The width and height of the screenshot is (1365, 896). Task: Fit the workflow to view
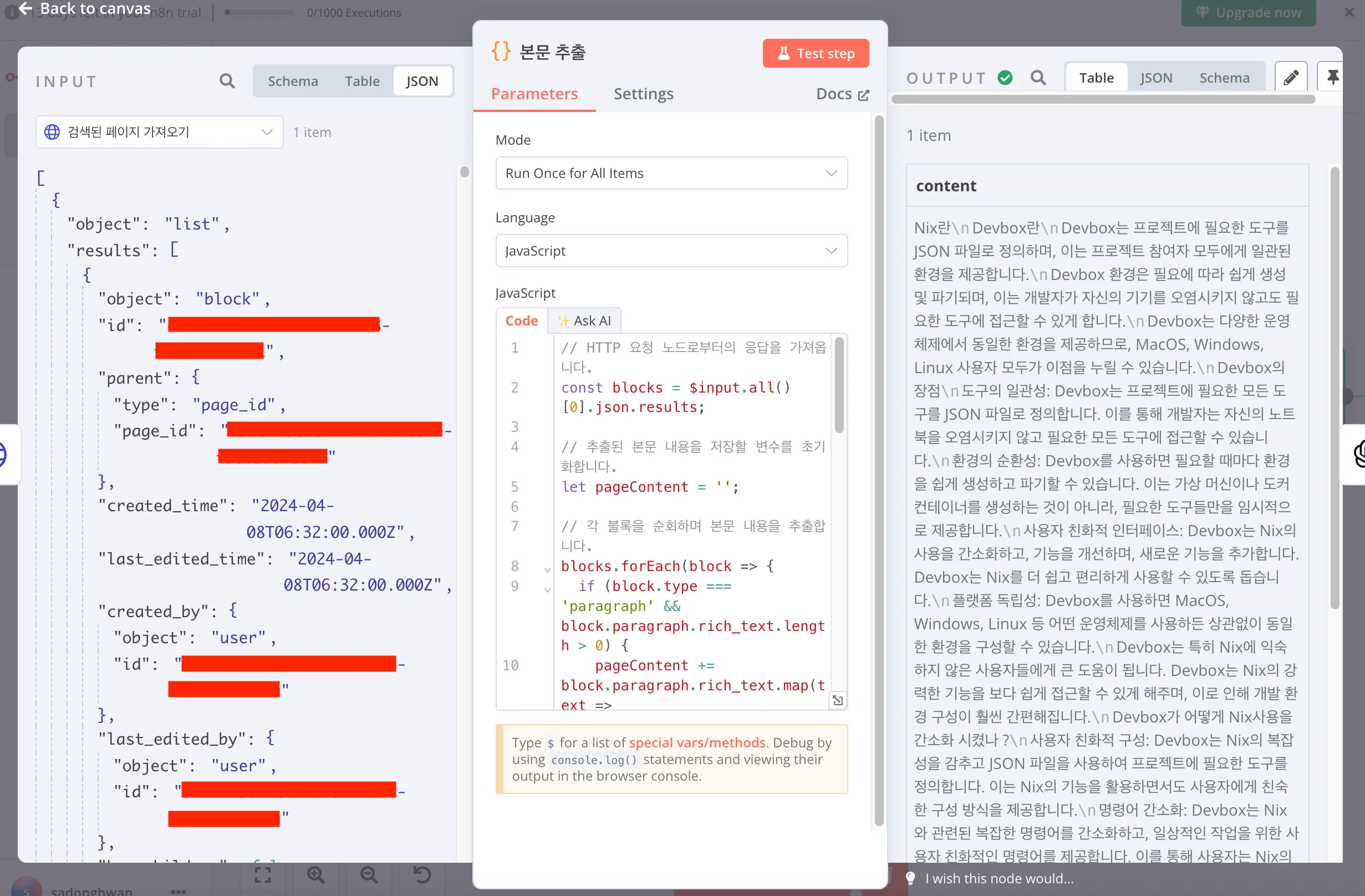[x=262, y=874]
